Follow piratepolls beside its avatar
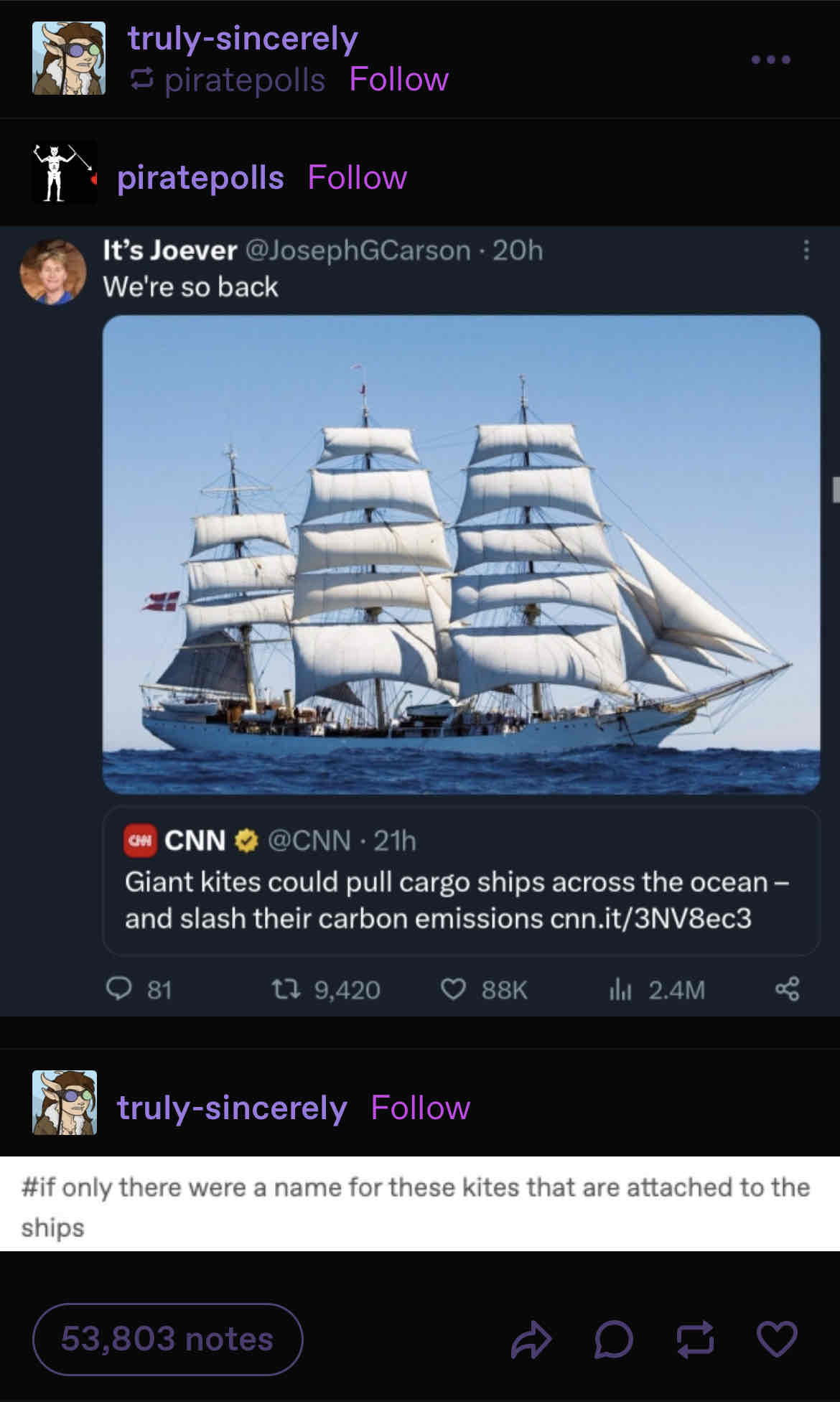Viewport: 840px width, 1402px height. 358,177
